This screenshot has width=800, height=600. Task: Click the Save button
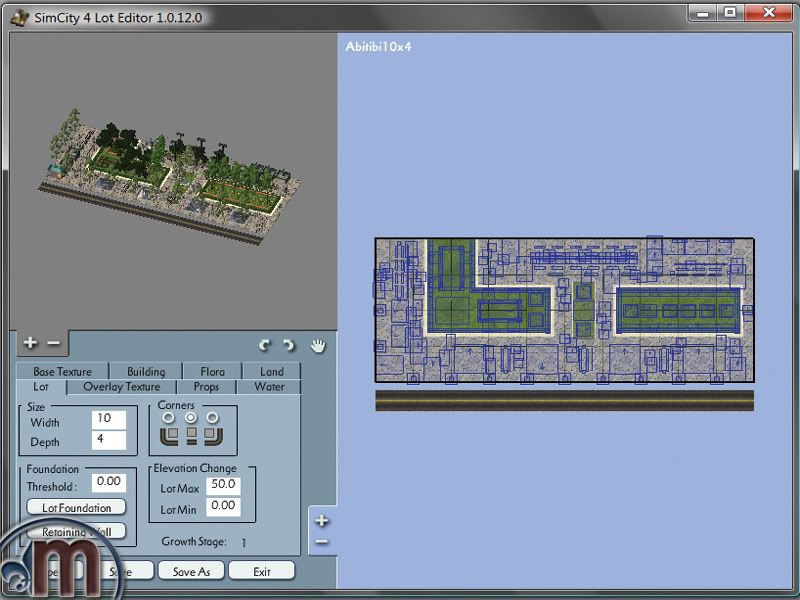120,571
